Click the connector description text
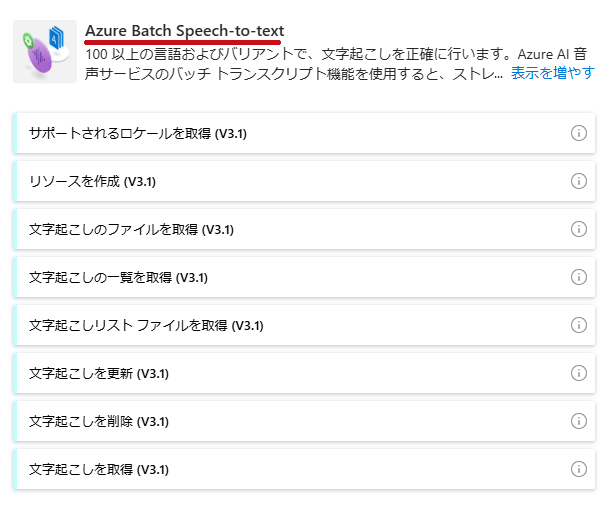Viewport: 611px width, 506px height. click(296, 63)
